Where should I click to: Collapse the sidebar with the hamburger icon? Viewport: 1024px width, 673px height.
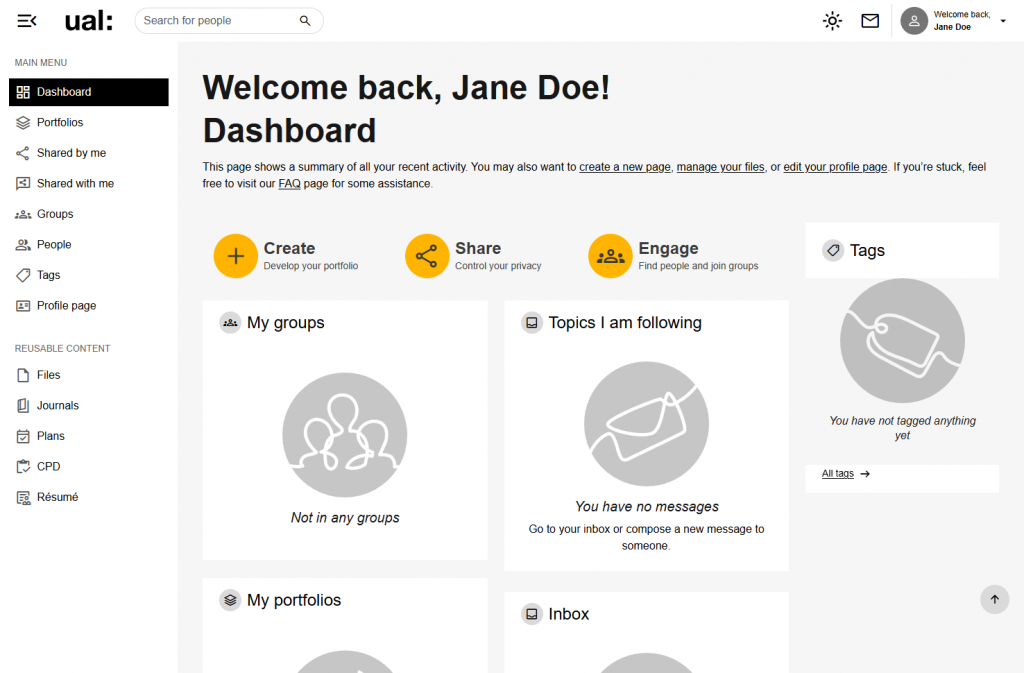pos(27,21)
